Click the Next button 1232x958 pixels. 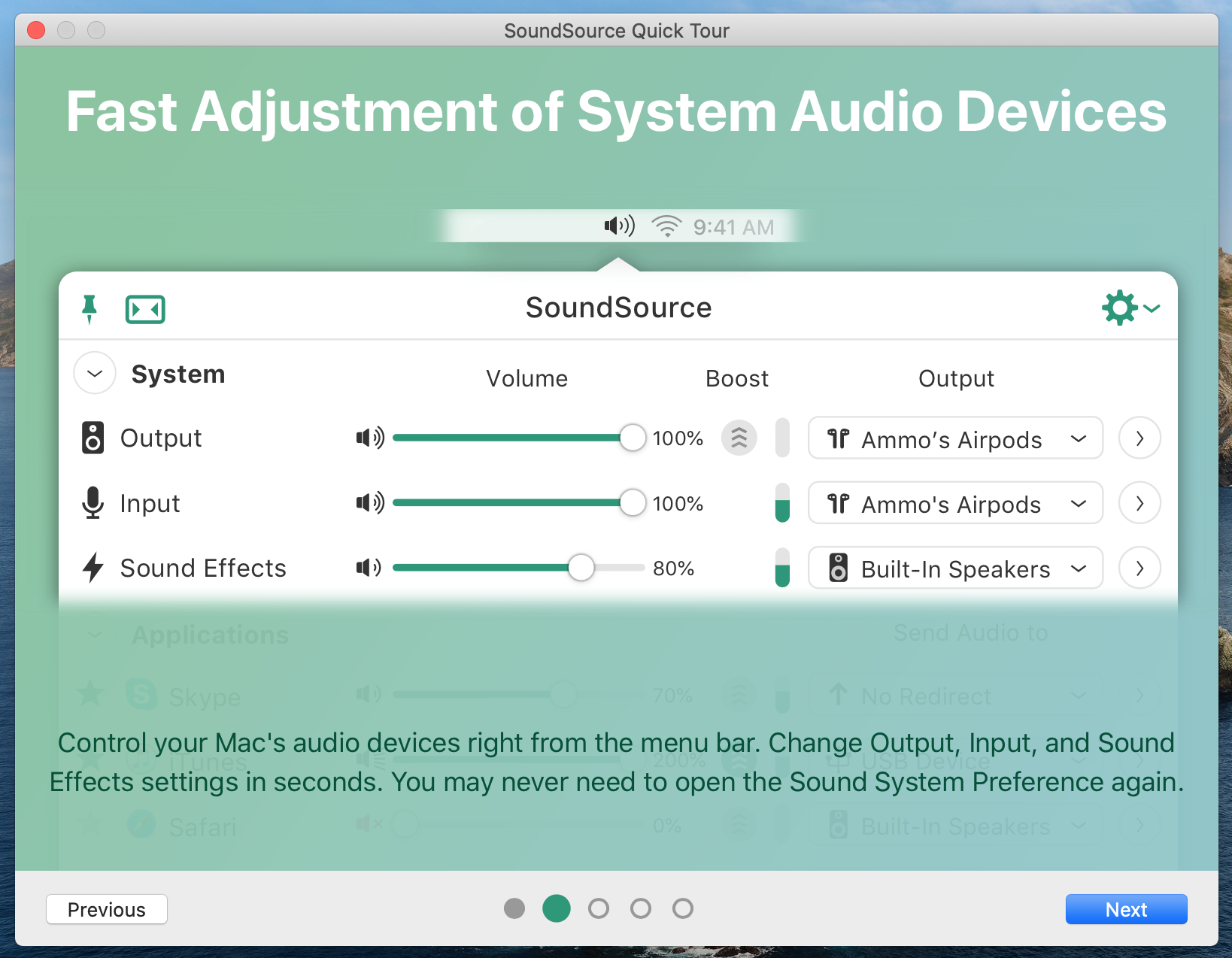1126,909
